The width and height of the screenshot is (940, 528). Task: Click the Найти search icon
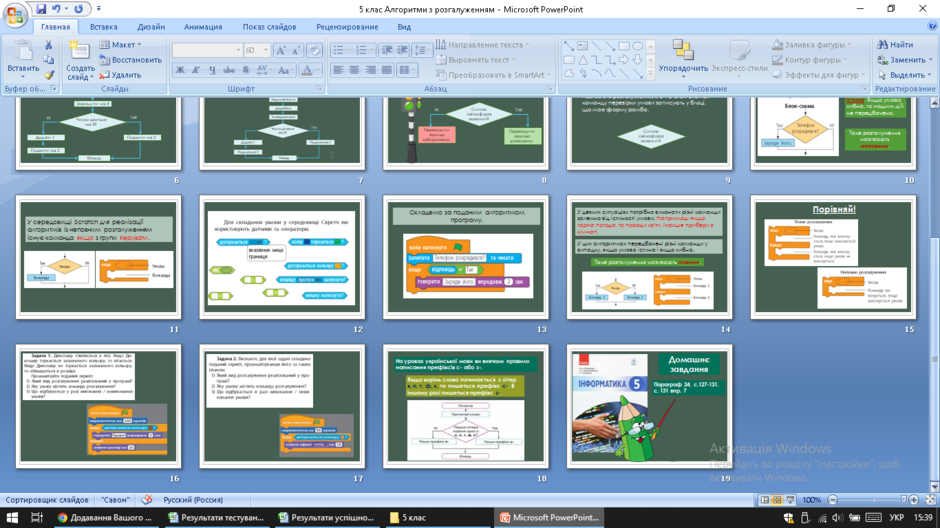coord(882,44)
